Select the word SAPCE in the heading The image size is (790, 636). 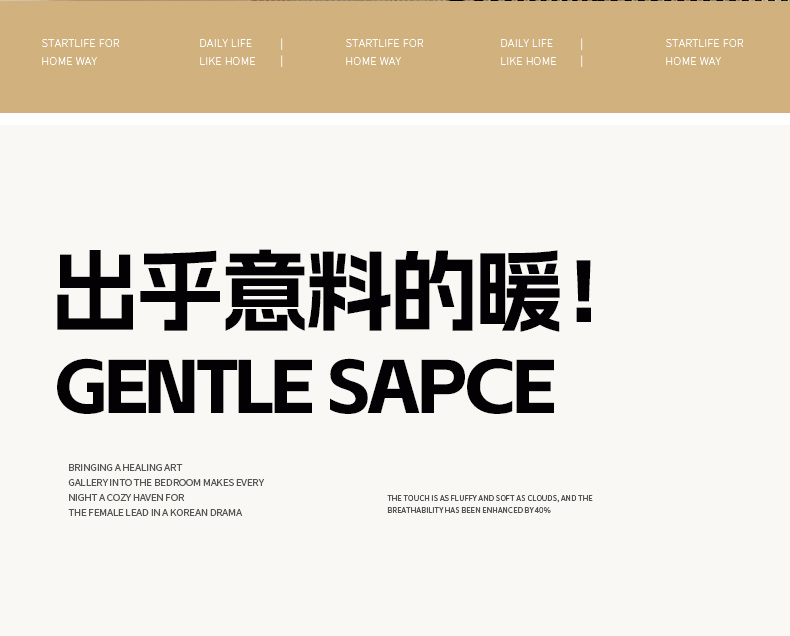click(x=442, y=386)
